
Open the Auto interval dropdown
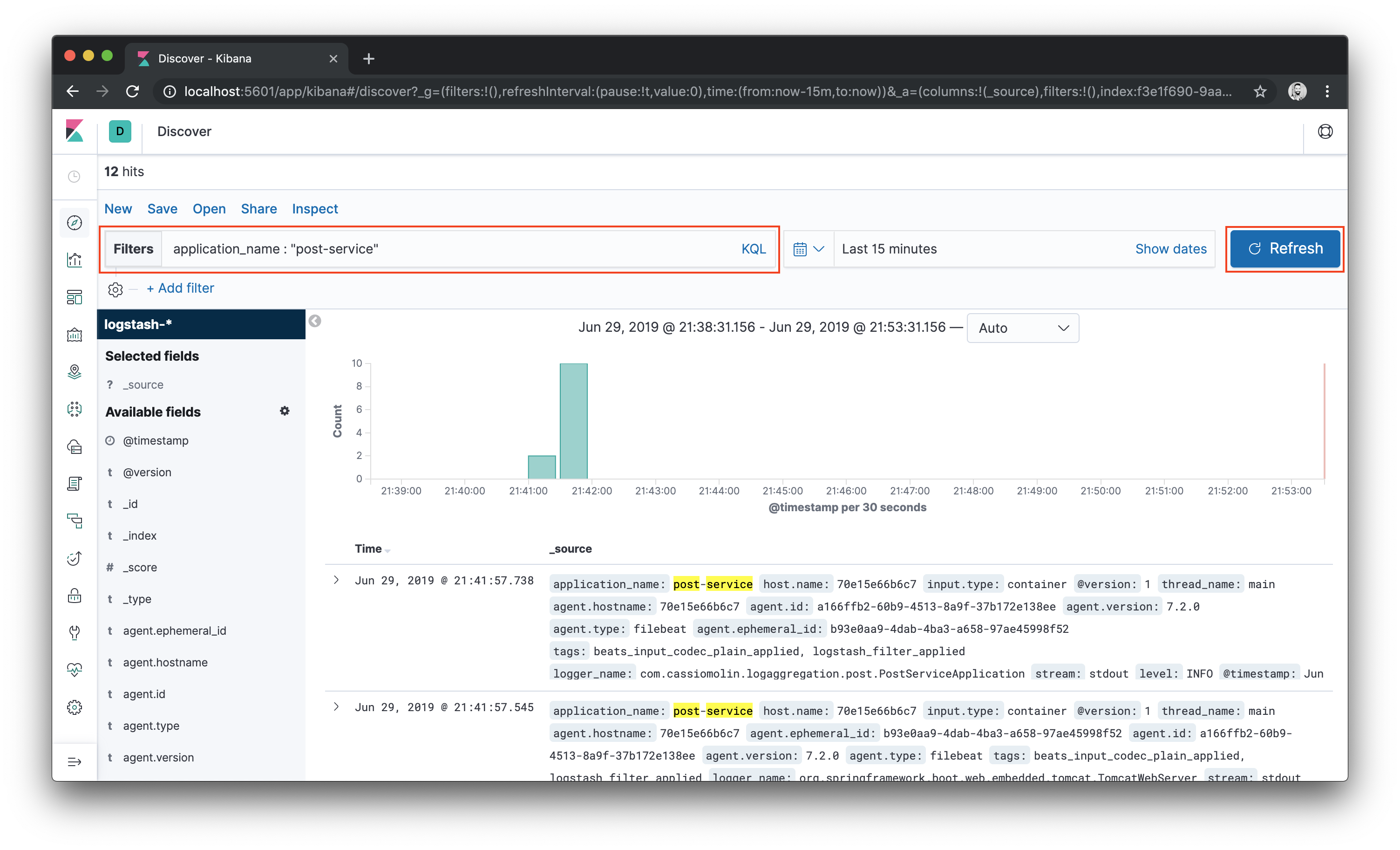[1023, 328]
